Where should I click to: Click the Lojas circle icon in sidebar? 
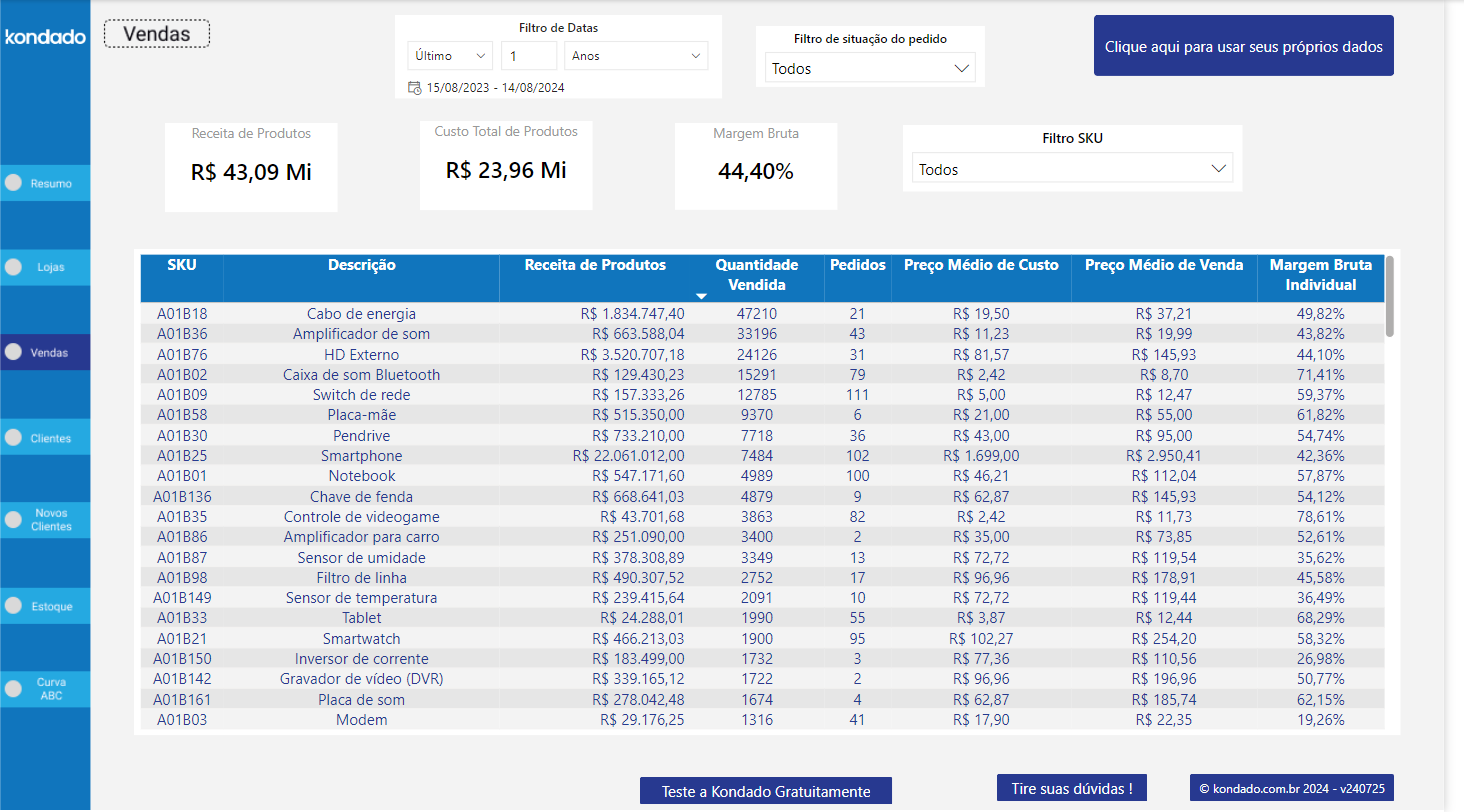14,267
